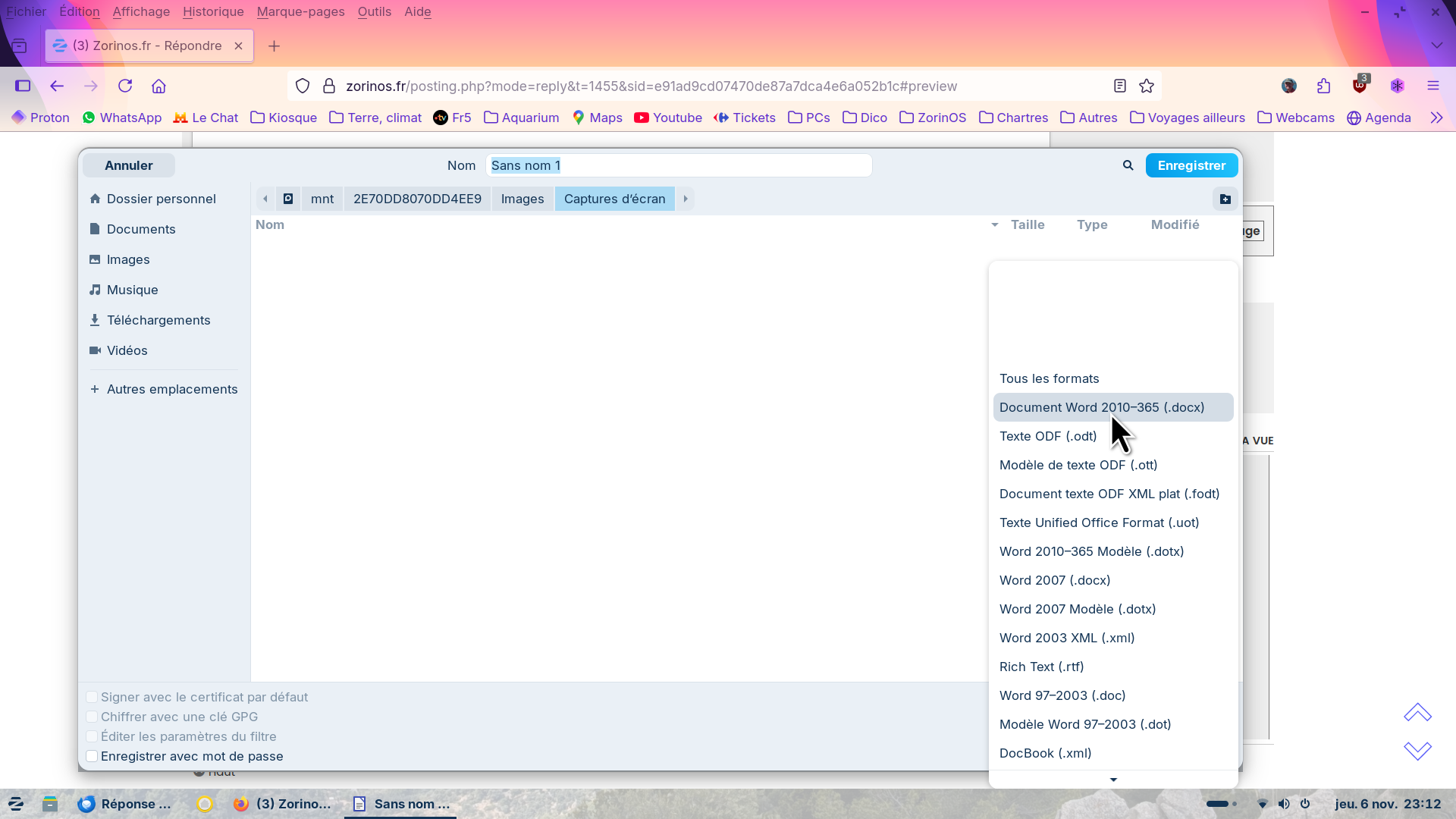
Task: Bookmark page with star icon
Action: coord(1147,86)
